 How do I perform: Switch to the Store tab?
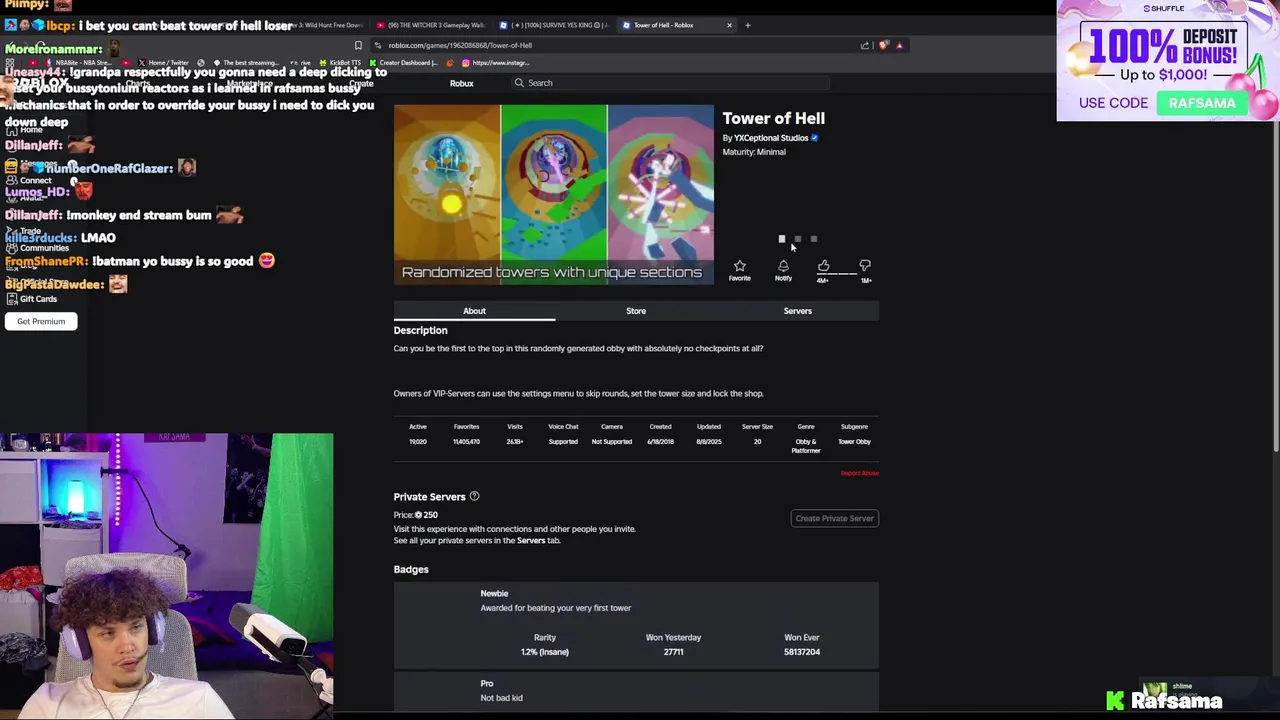(x=636, y=311)
